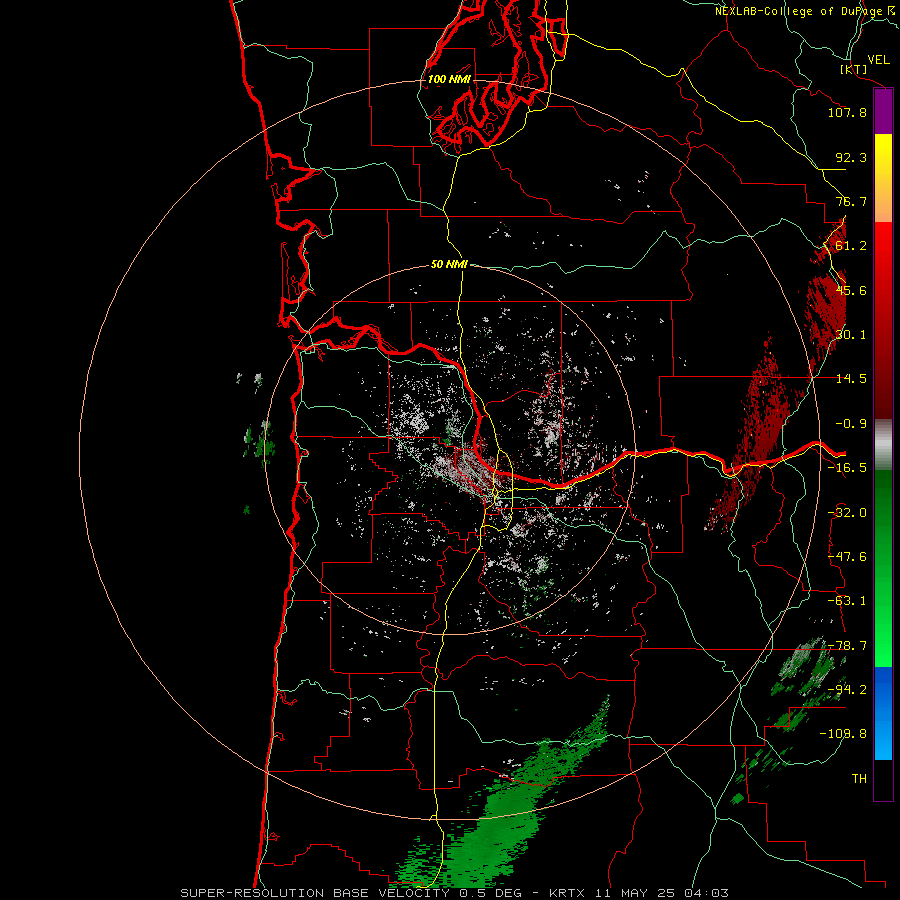Click the 76.7 velocity scale value
The image size is (900, 900).
tap(851, 201)
